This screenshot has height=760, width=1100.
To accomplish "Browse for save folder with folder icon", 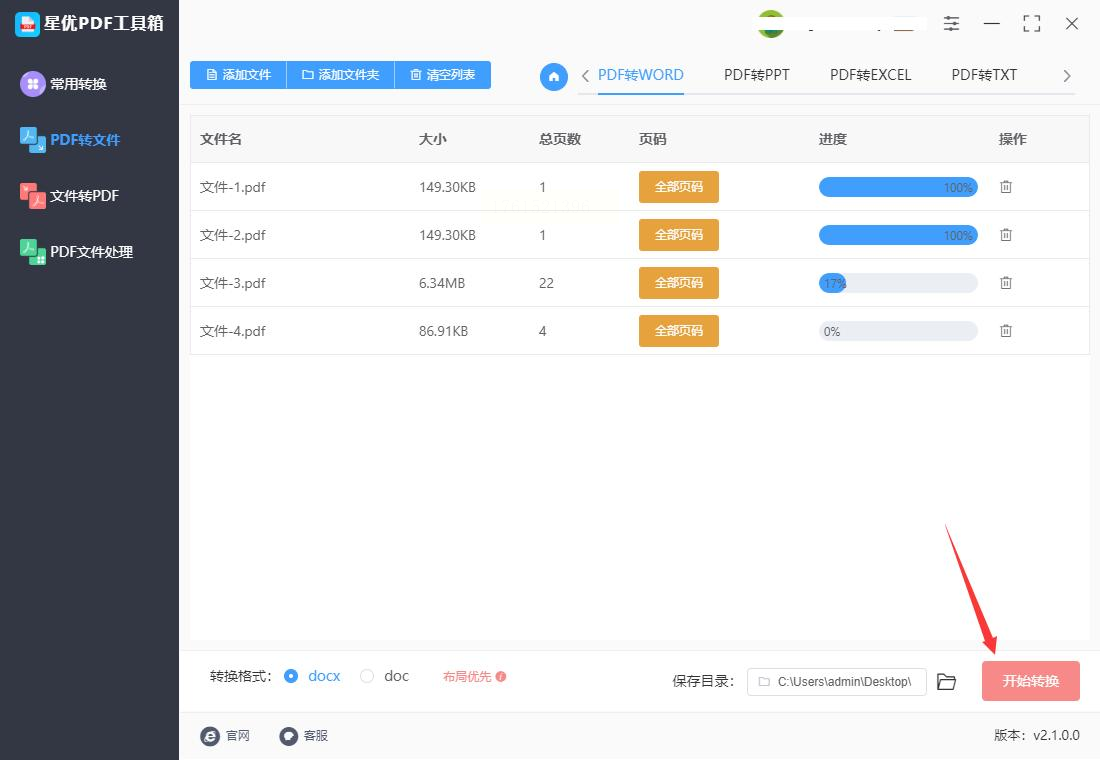I will [946, 681].
